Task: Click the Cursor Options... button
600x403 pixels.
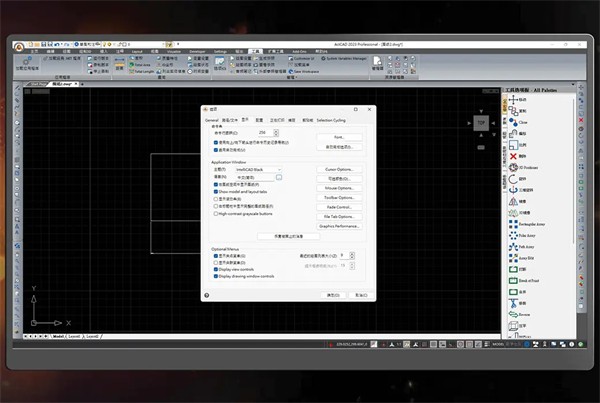Action: point(338,169)
